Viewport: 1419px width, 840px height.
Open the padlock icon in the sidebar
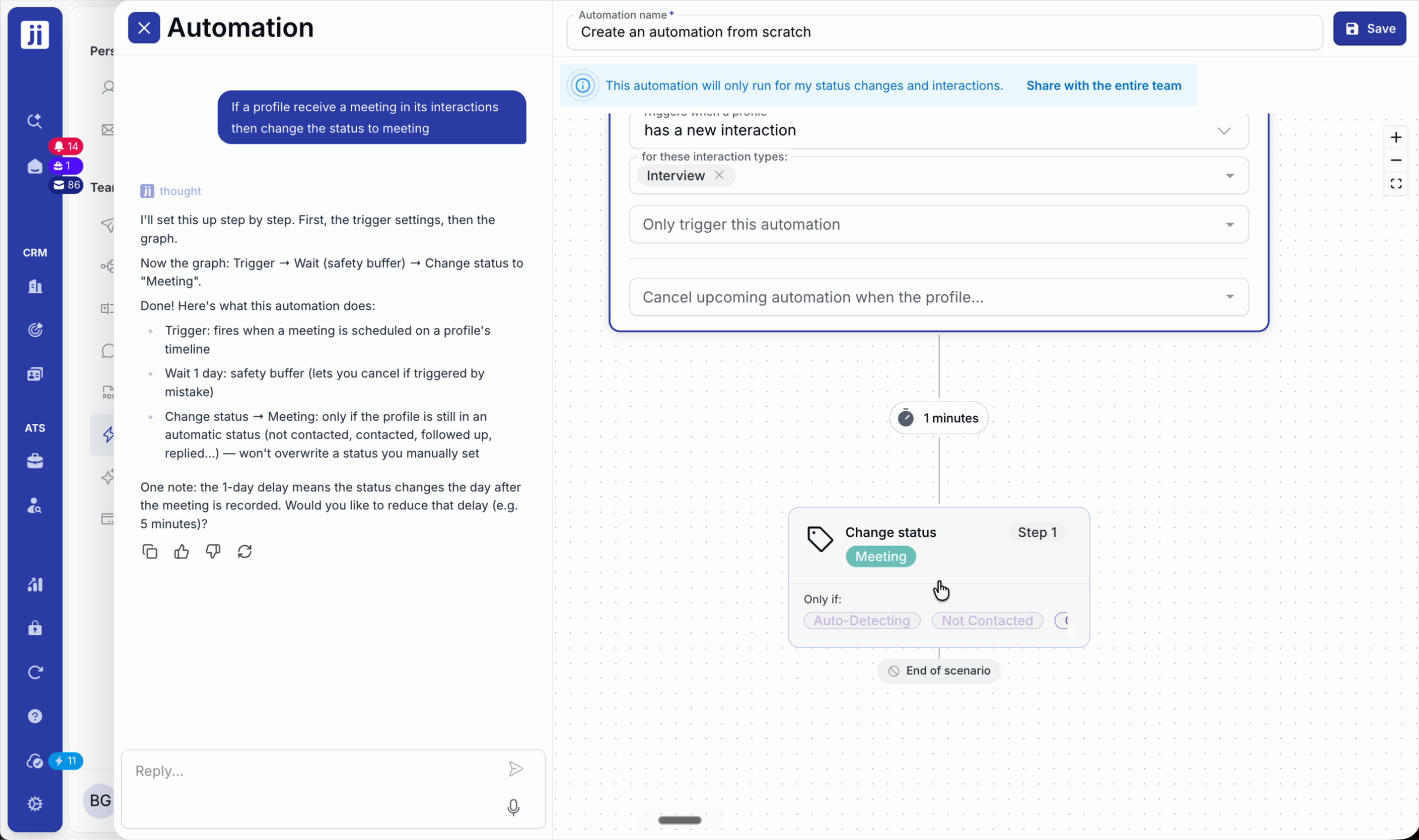[x=35, y=628]
